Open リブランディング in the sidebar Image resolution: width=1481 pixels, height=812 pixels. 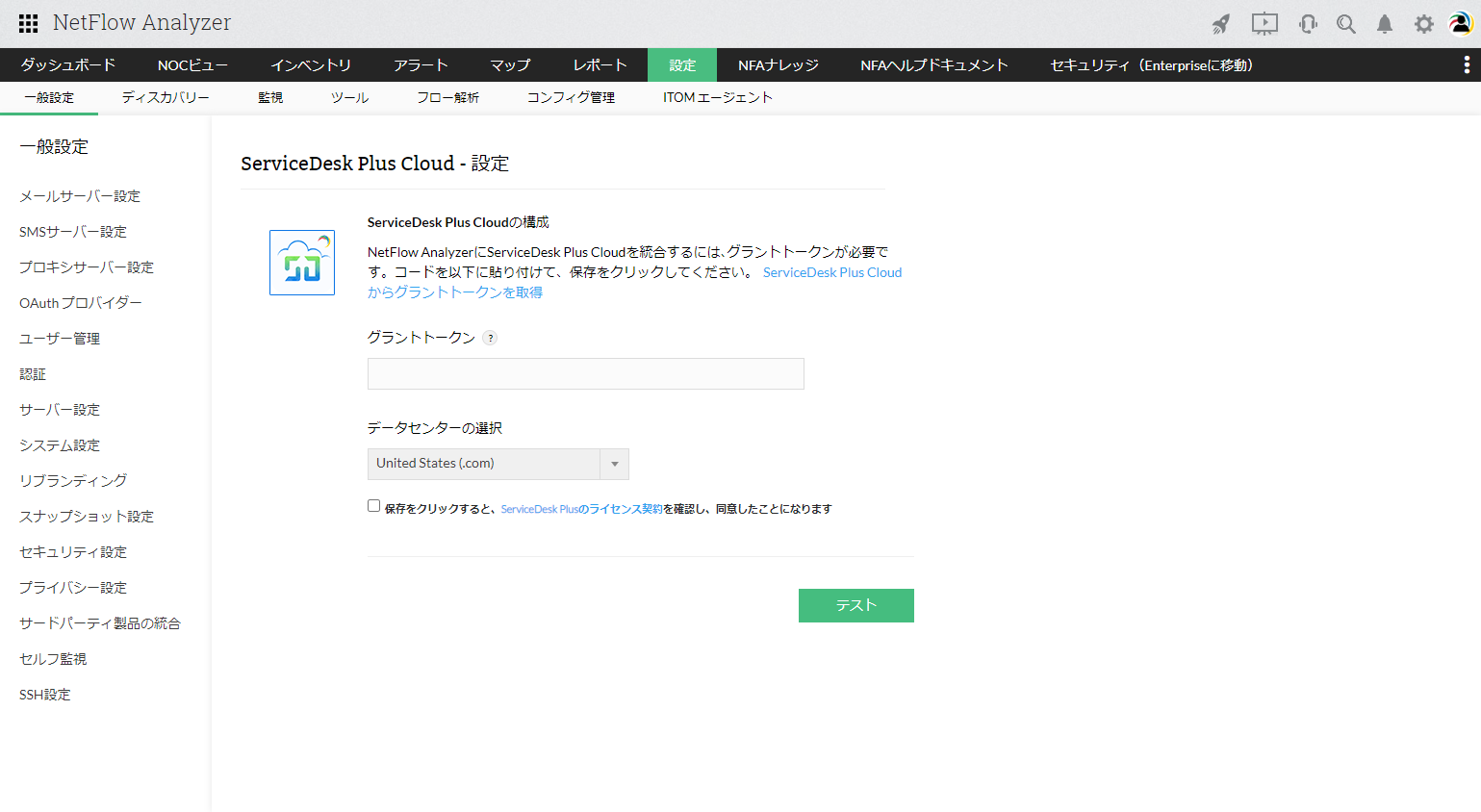pyautogui.click(x=73, y=481)
